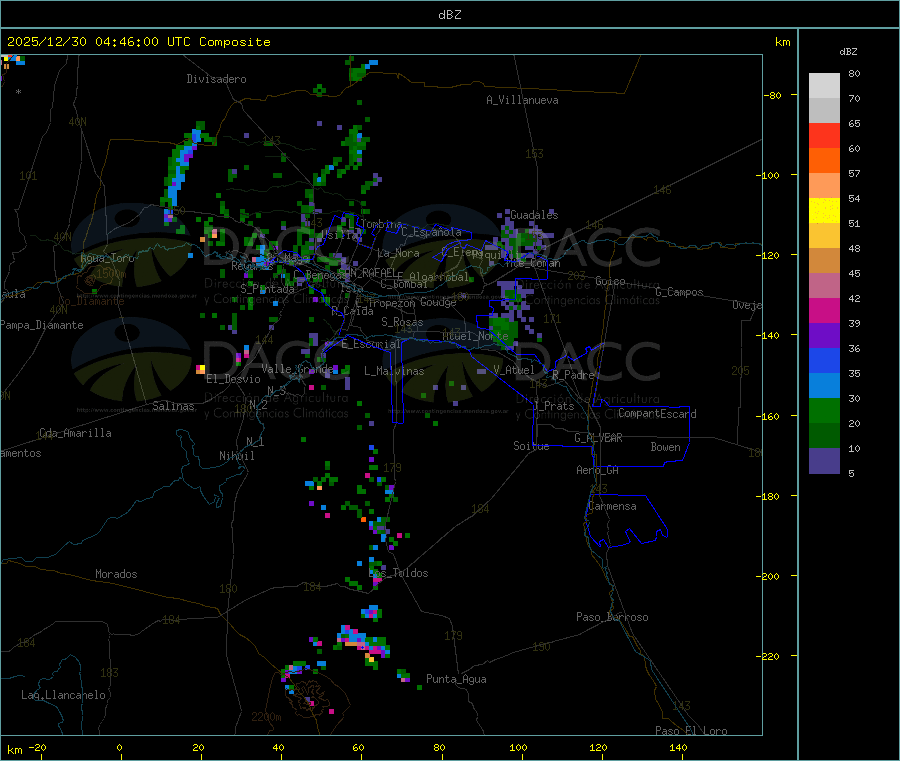Select the Guadales label on map

[534, 215]
